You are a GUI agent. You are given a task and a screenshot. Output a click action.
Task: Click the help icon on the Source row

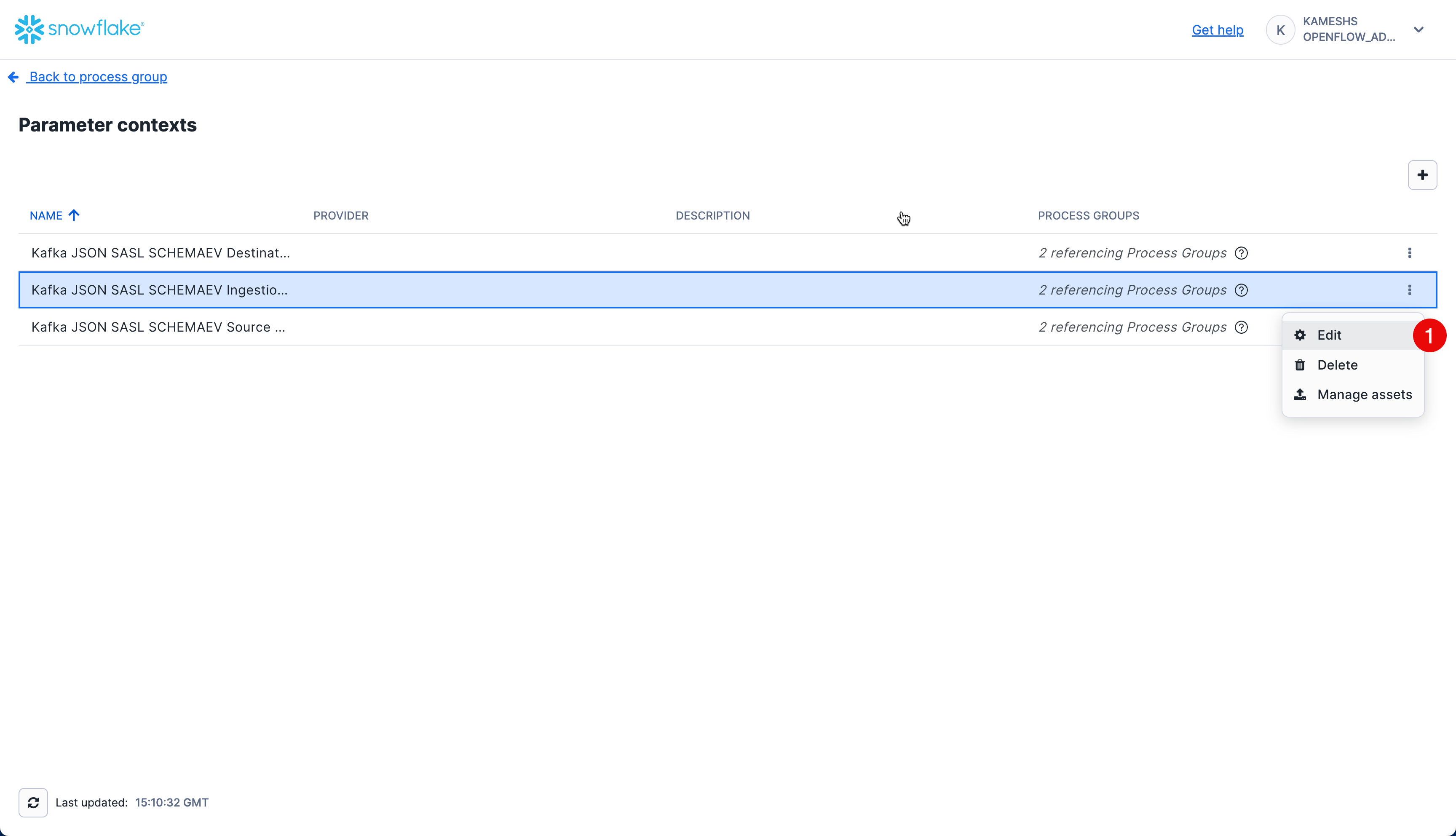point(1241,327)
